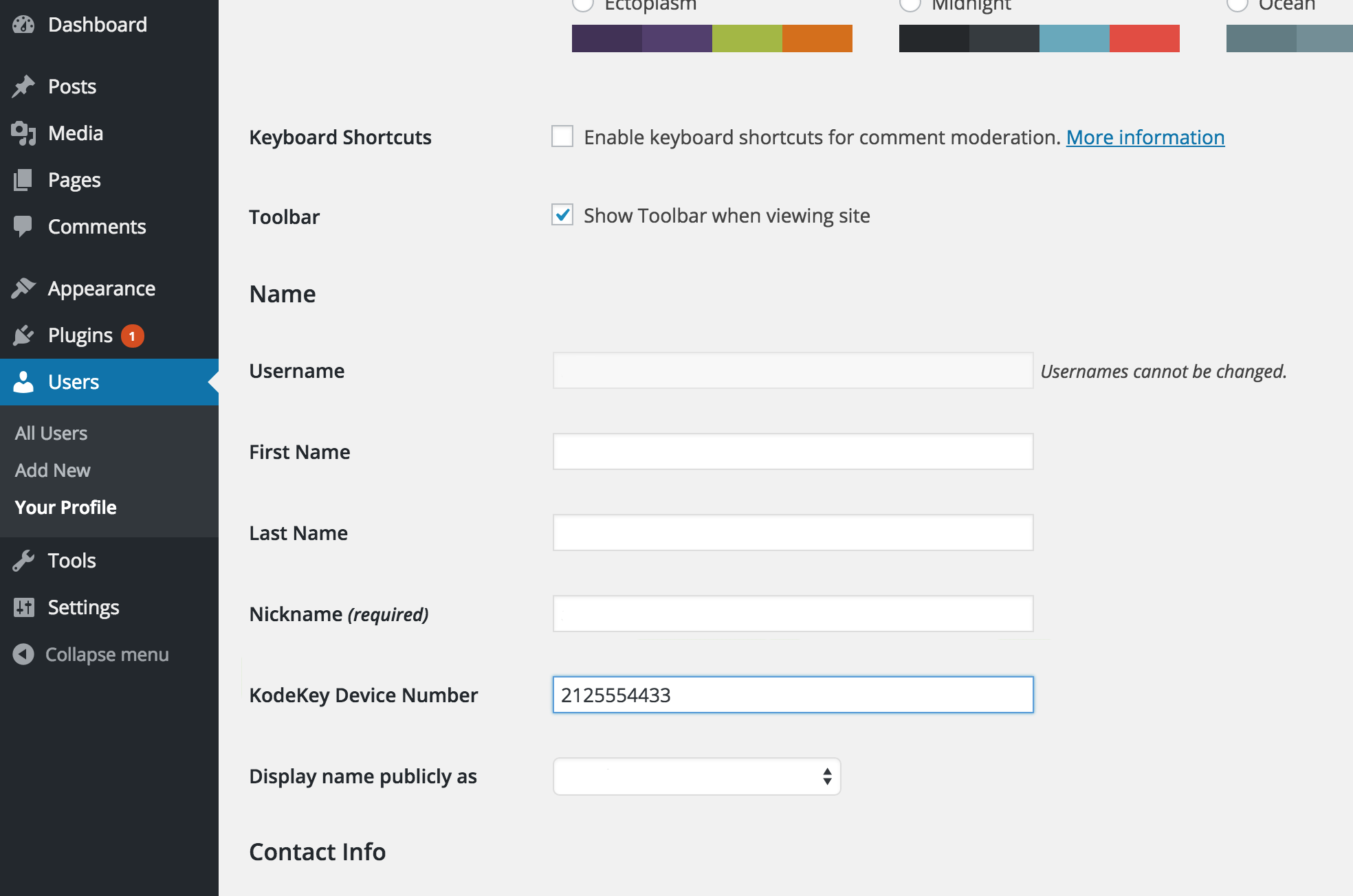Open the Add New user submenu item
The height and width of the screenshot is (896, 1353).
52,471
